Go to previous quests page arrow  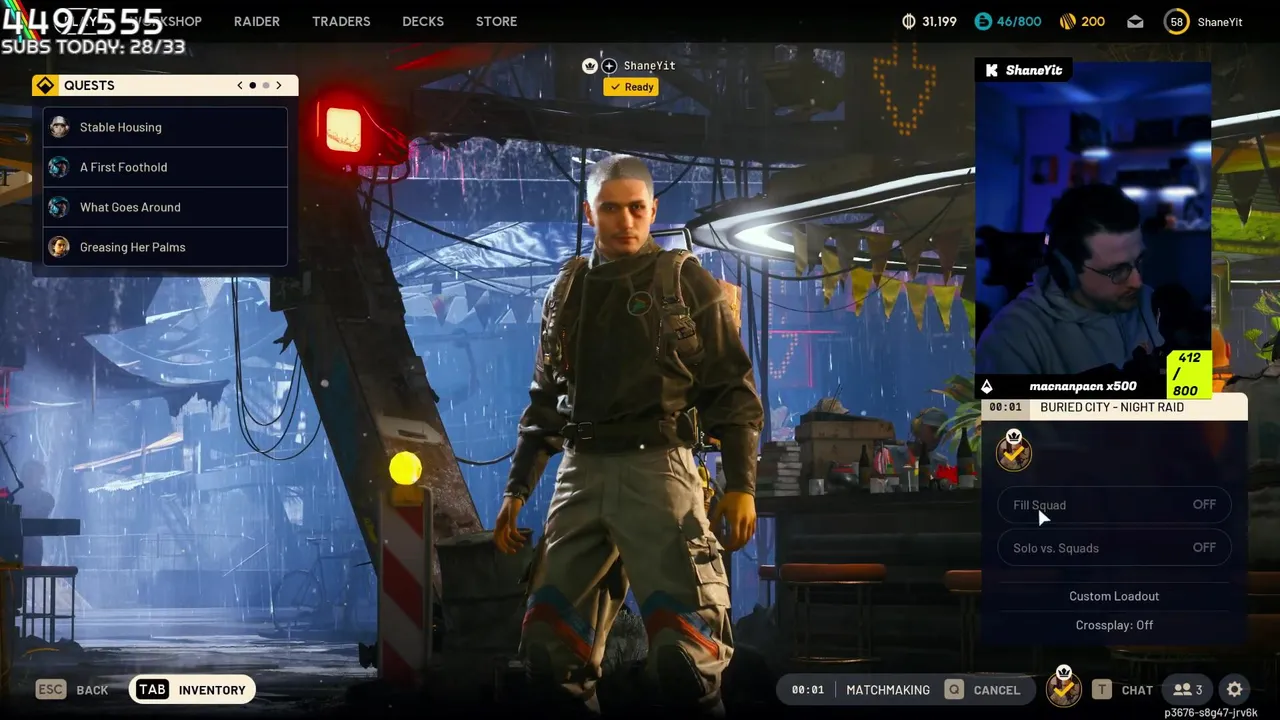[x=240, y=85]
